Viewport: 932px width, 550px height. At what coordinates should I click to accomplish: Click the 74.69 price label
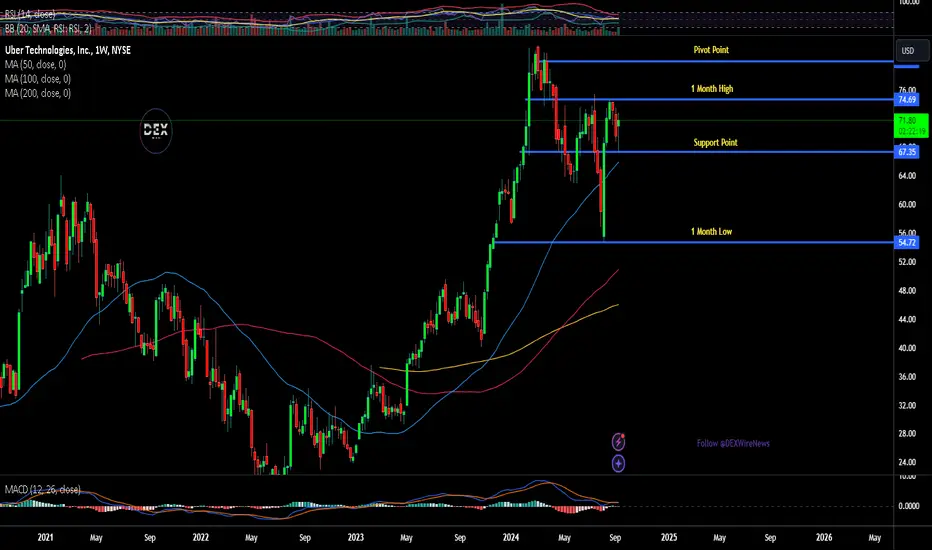click(906, 99)
